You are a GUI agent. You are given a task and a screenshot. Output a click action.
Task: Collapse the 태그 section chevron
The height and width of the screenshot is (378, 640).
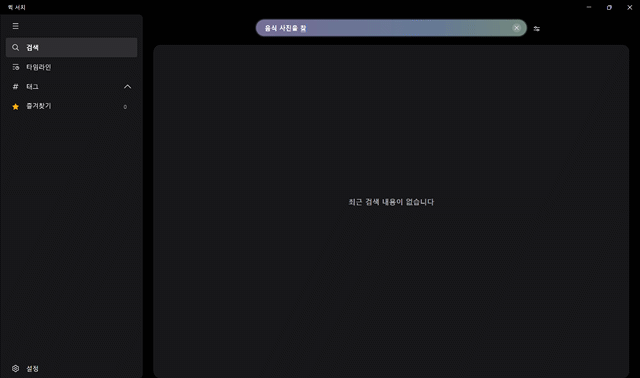(x=127, y=87)
